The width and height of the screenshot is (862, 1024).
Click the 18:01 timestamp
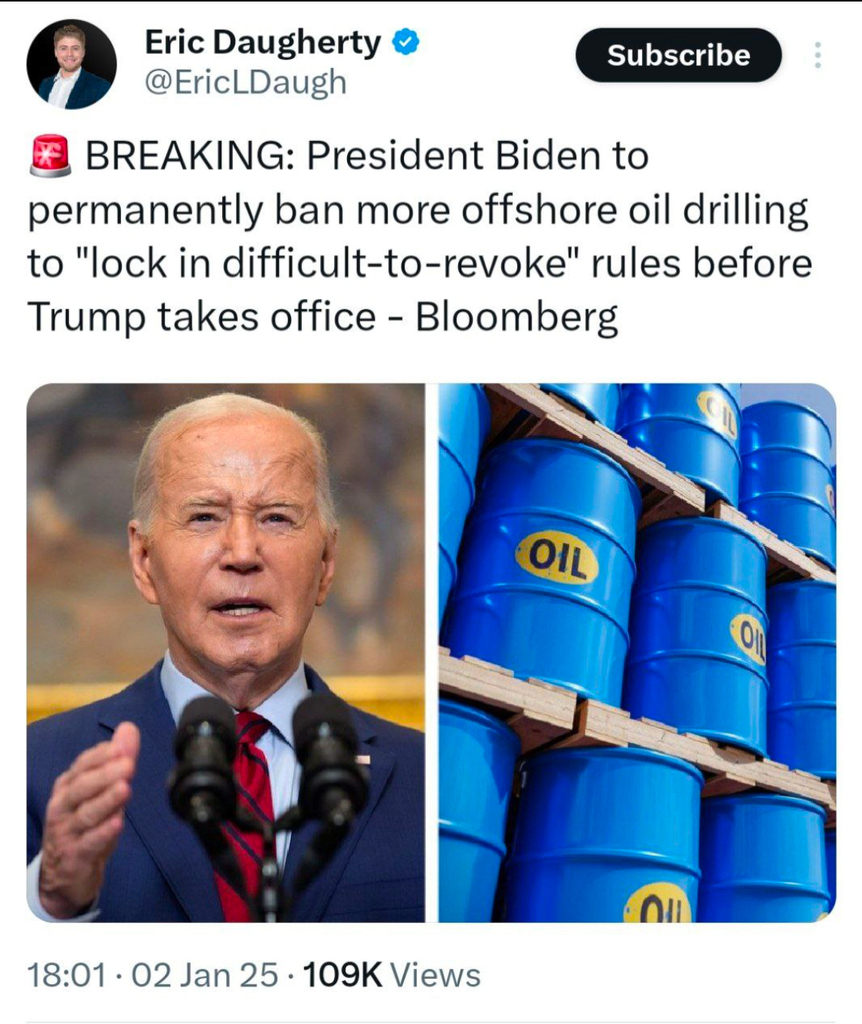point(66,975)
